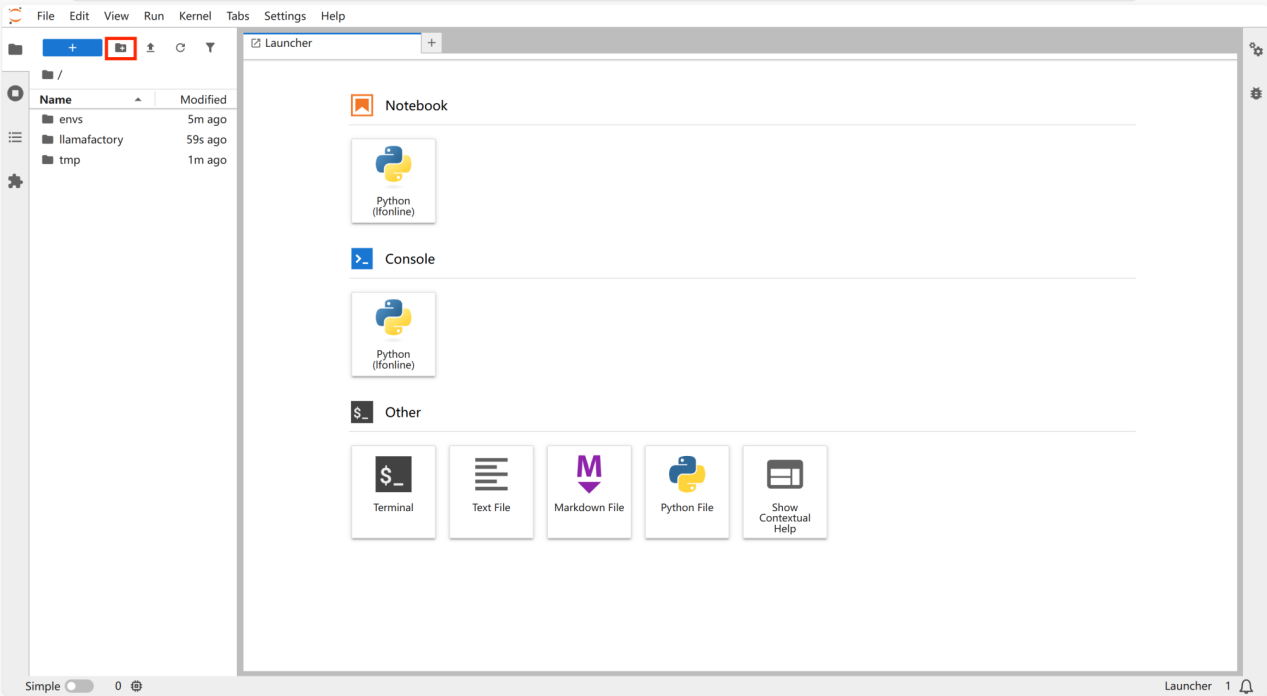The image size is (1267, 696).
Task: Open the llamafactory folder
Action: [x=91, y=140]
